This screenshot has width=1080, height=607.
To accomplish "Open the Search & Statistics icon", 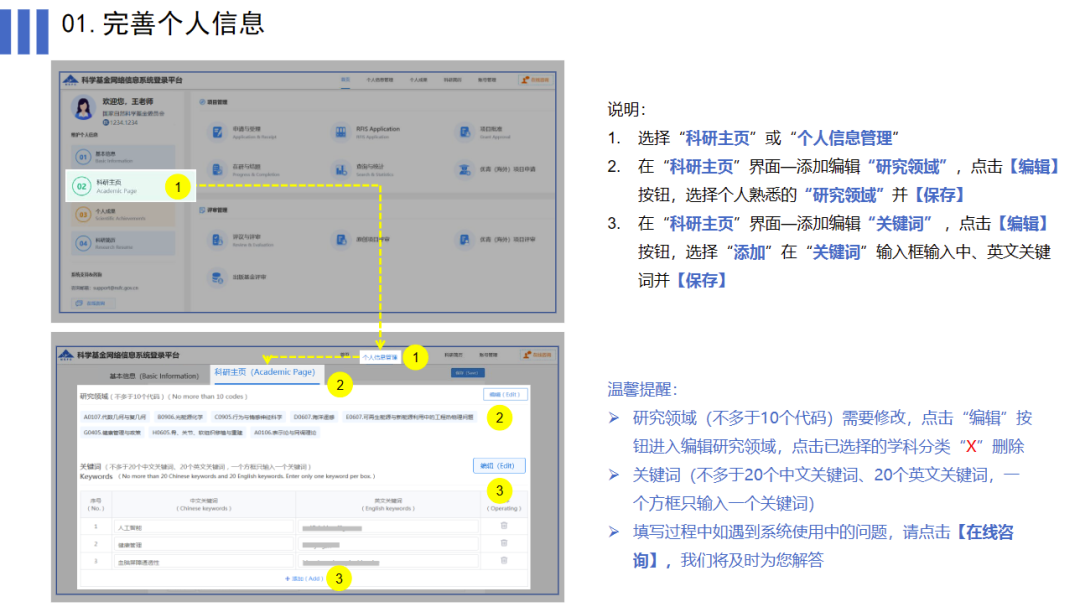I will [x=341, y=169].
